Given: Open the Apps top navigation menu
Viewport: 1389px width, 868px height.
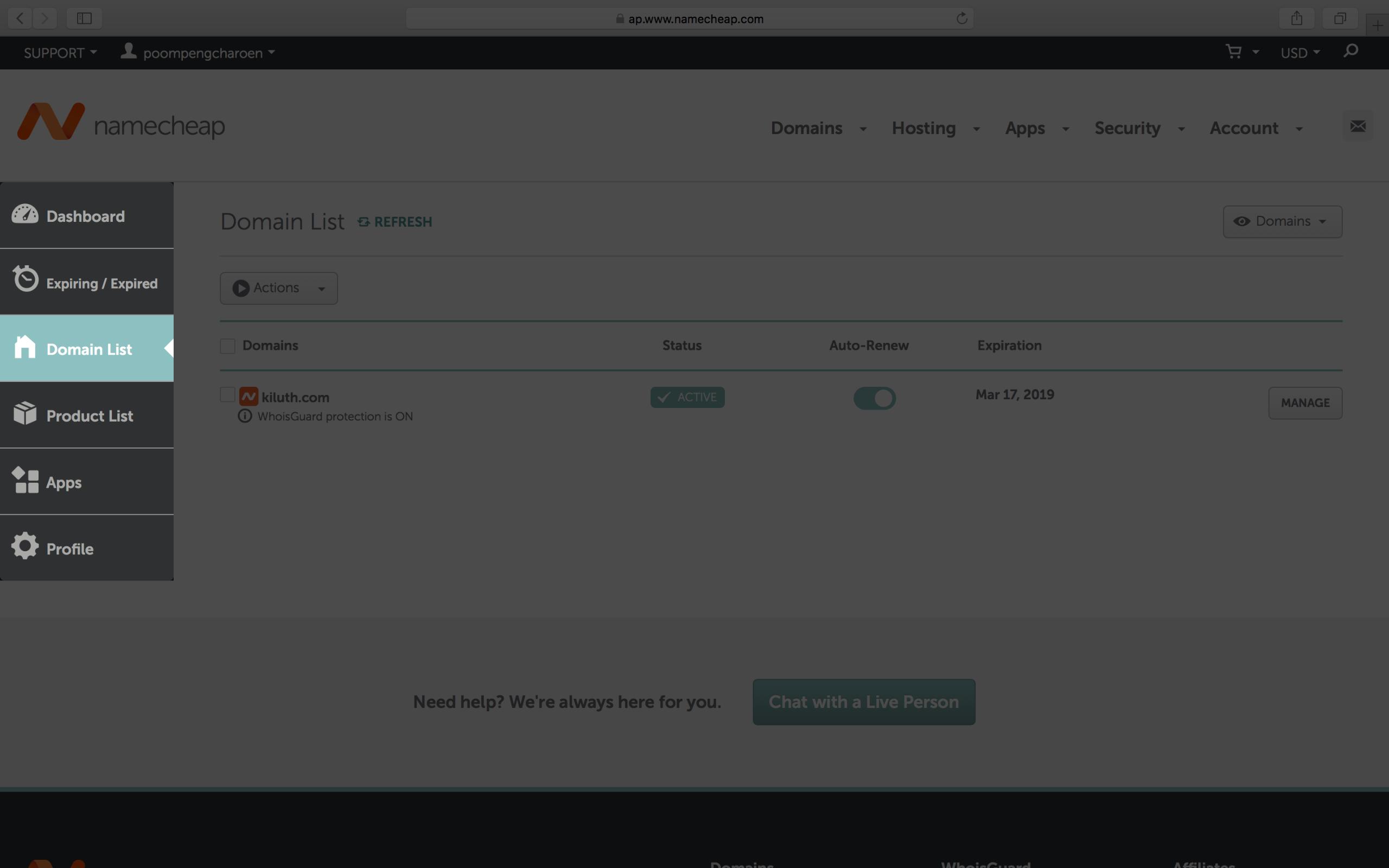Looking at the screenshot, I should 1024,128.
